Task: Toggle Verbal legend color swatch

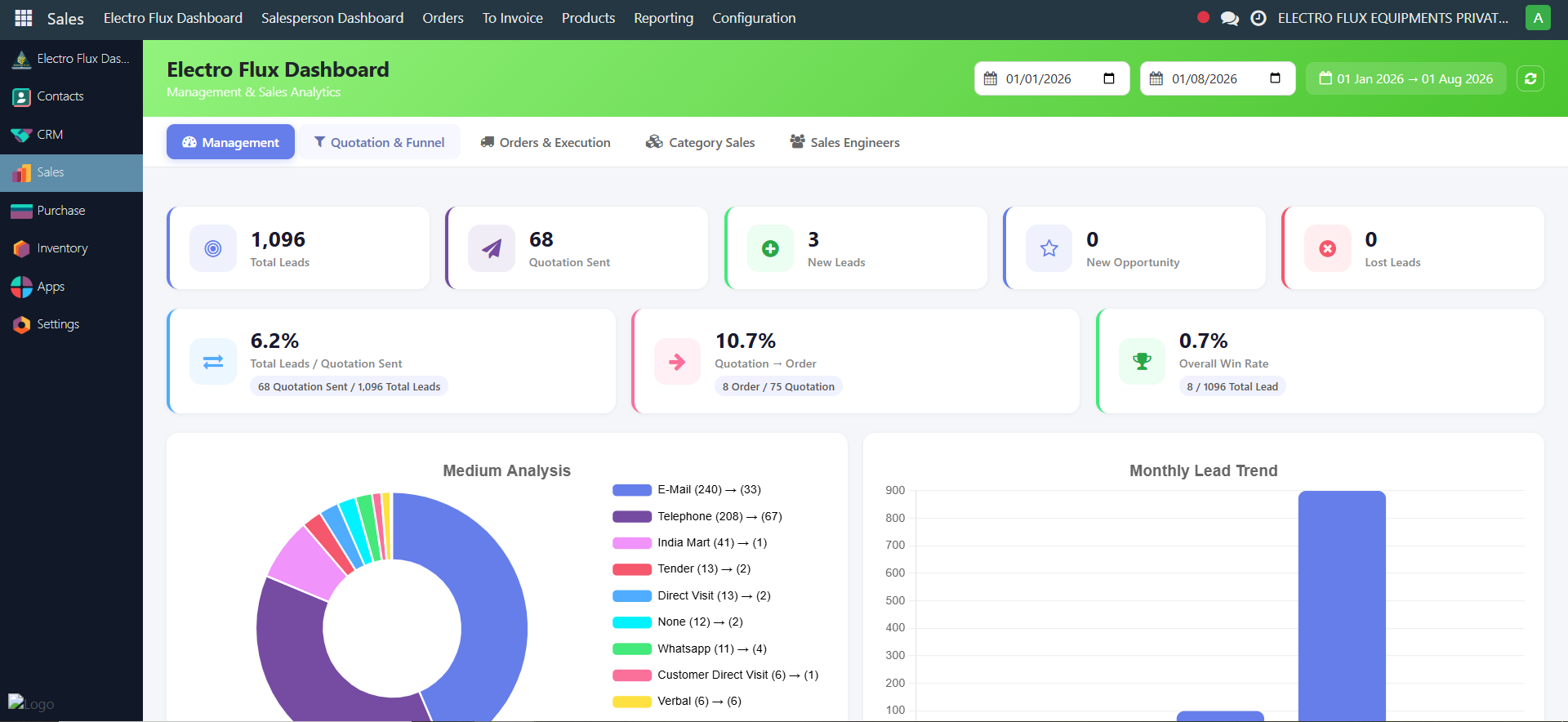Action: point(632,701)
